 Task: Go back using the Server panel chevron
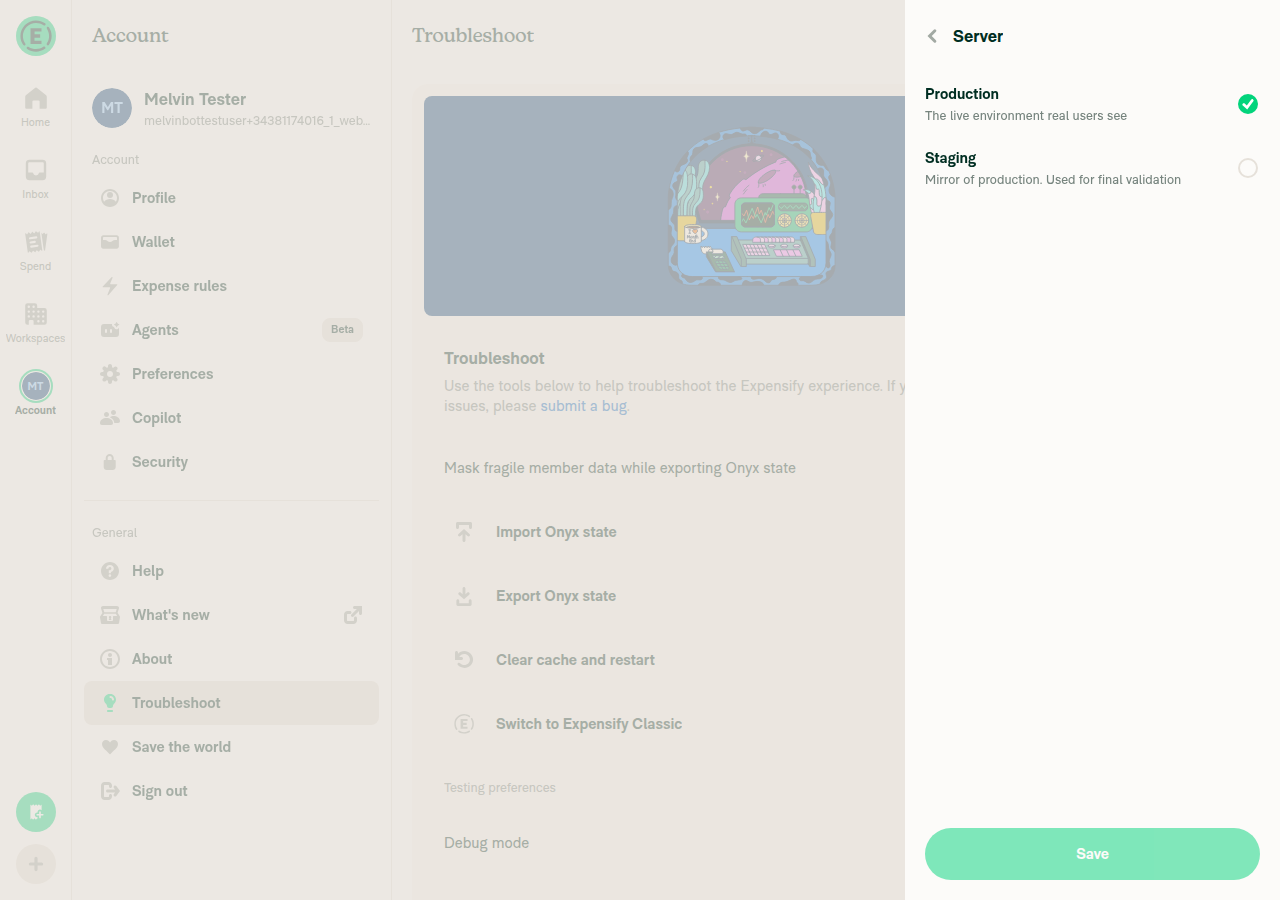[x=932, y=36]
